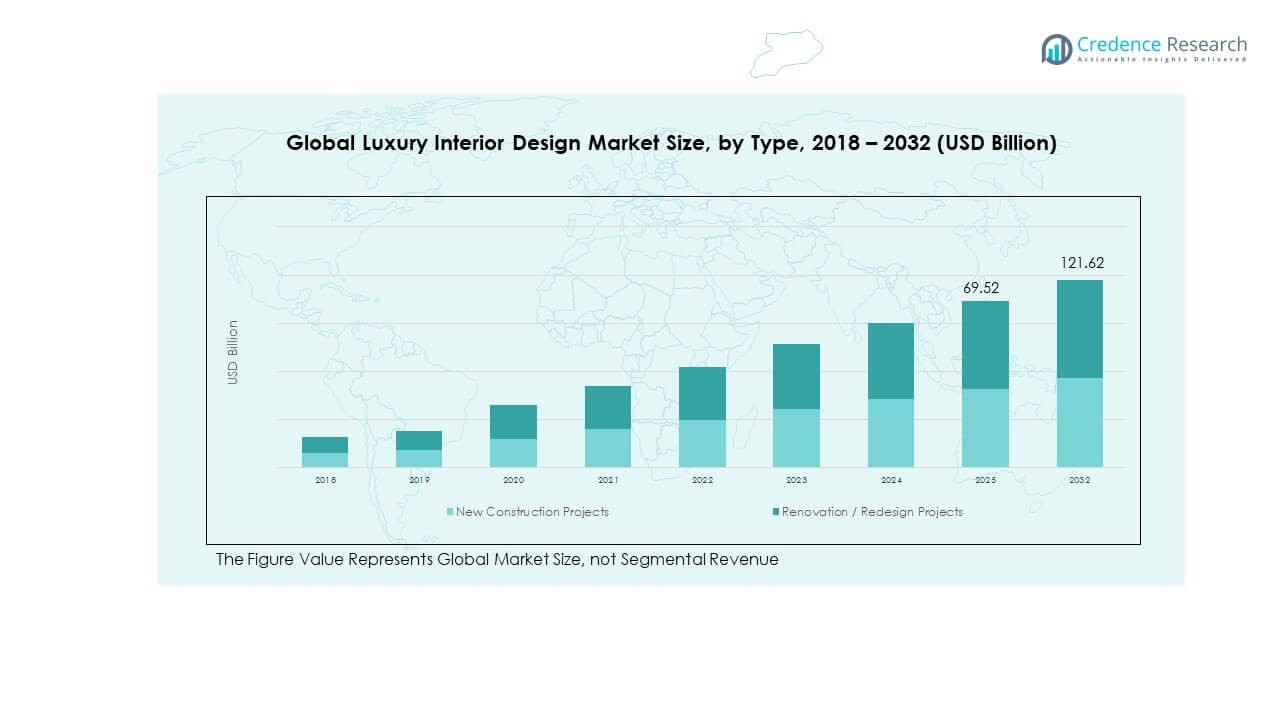Click the 2022 x-axis year label
Screen dimensions: 1280x720
(702, 481)
